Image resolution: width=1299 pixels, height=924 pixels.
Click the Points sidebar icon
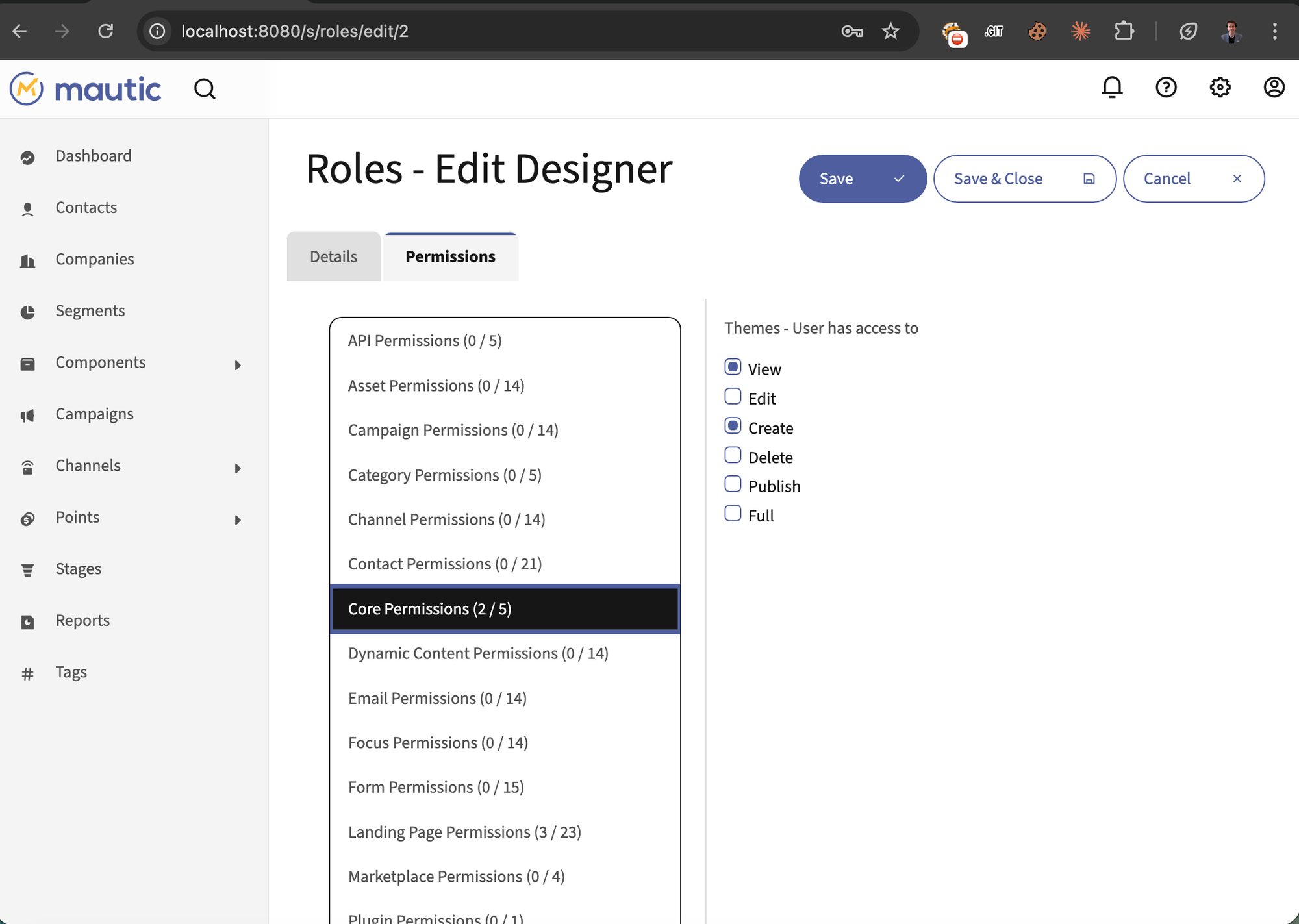(27, 519)
